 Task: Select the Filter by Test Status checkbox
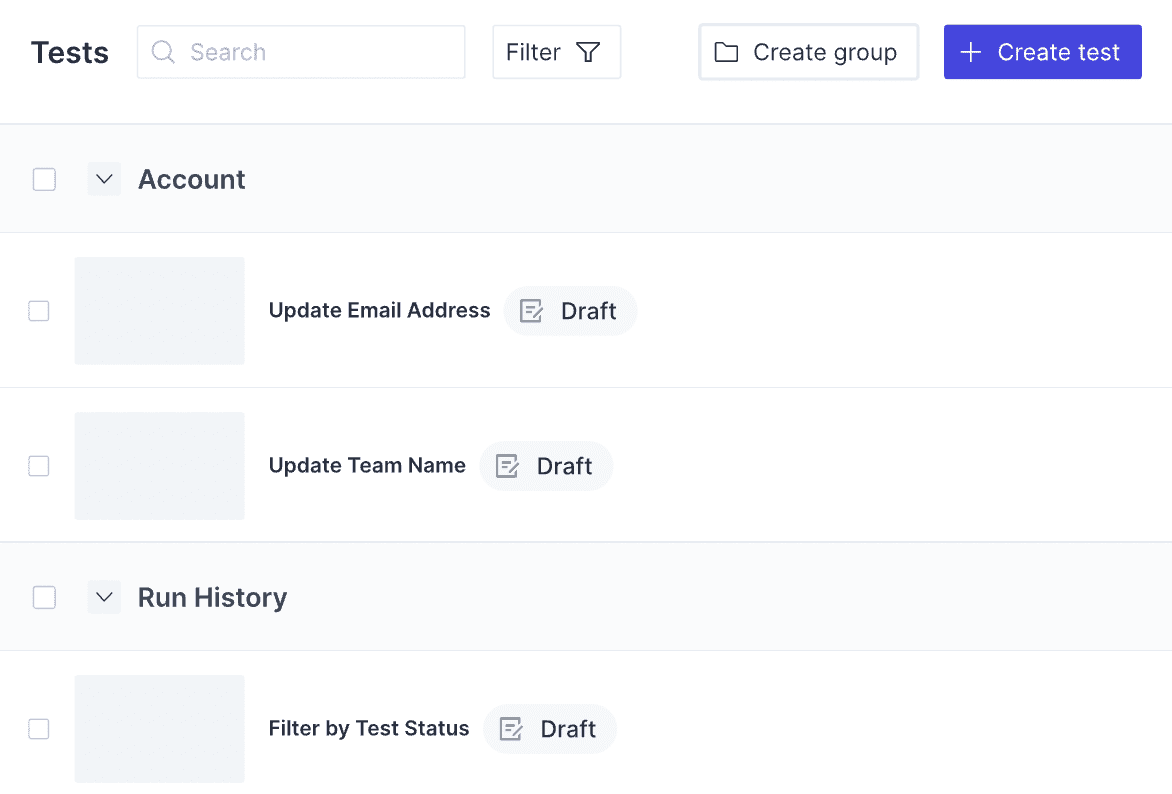click(x=38, y=729)
